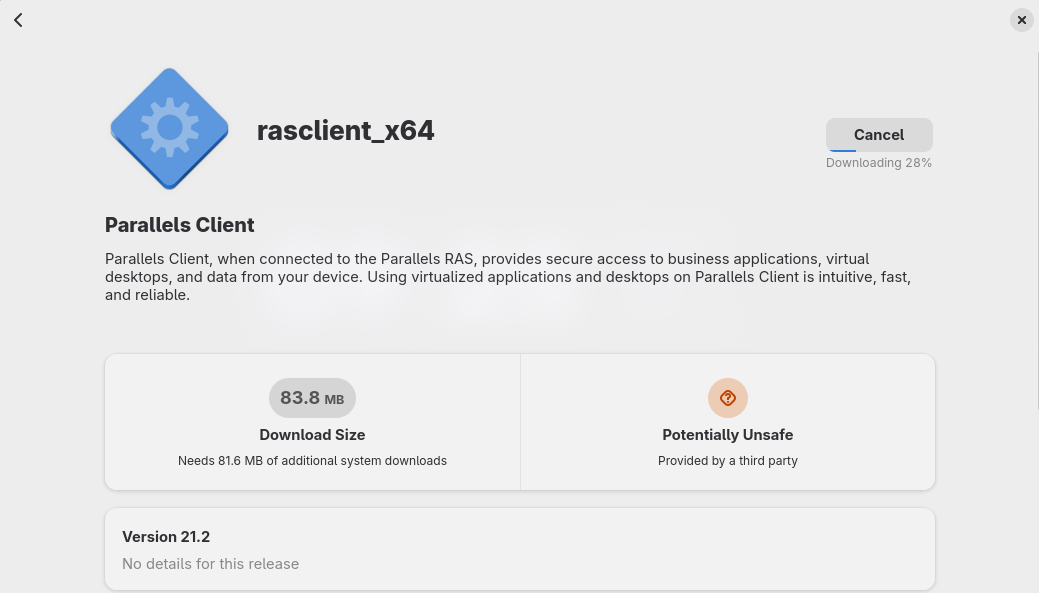Click the Parallels Client description paragraph
The image size is (1039, 593).
tap(508, 277)
